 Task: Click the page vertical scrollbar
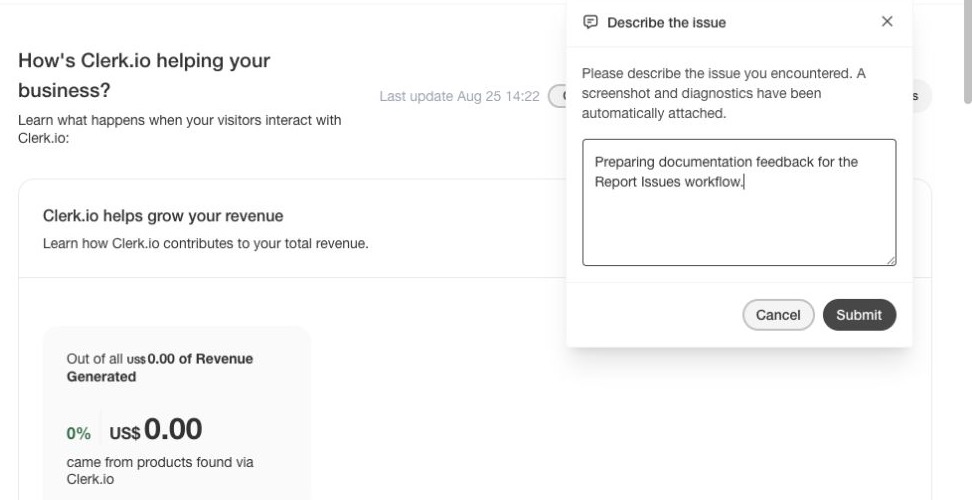[x=967, y=53]
